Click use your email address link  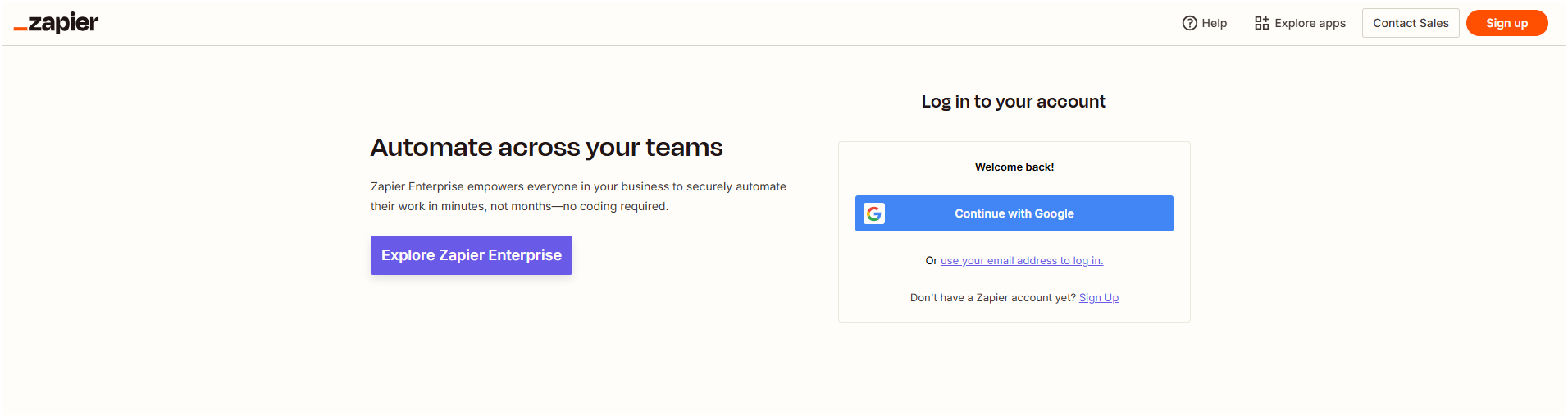tap(1022, 261)
